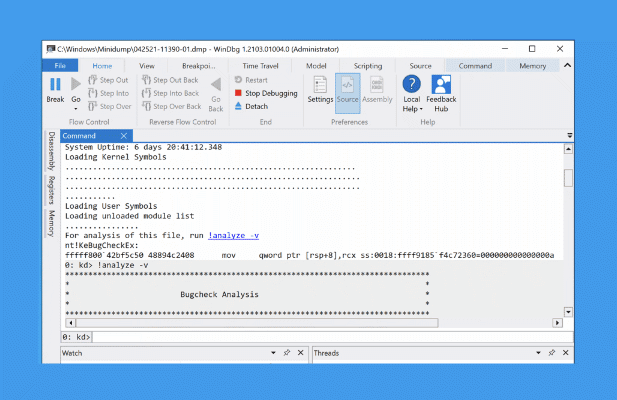The image size is (617, 400).
Task: Click Restart in the End group
Action: pos(251,80)
